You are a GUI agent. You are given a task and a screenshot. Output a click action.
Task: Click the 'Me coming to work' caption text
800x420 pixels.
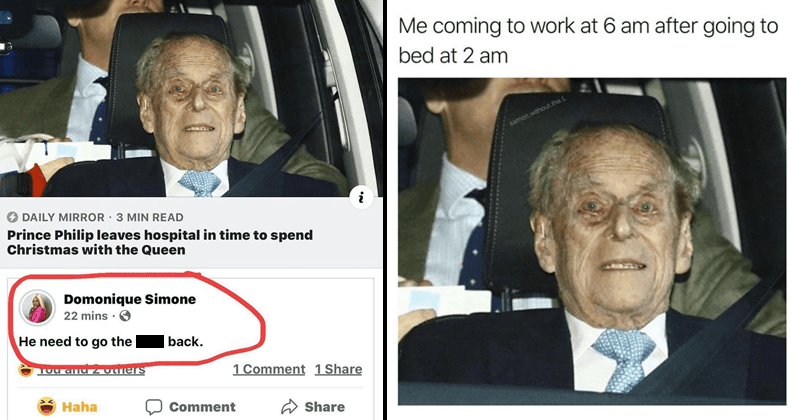588,41
